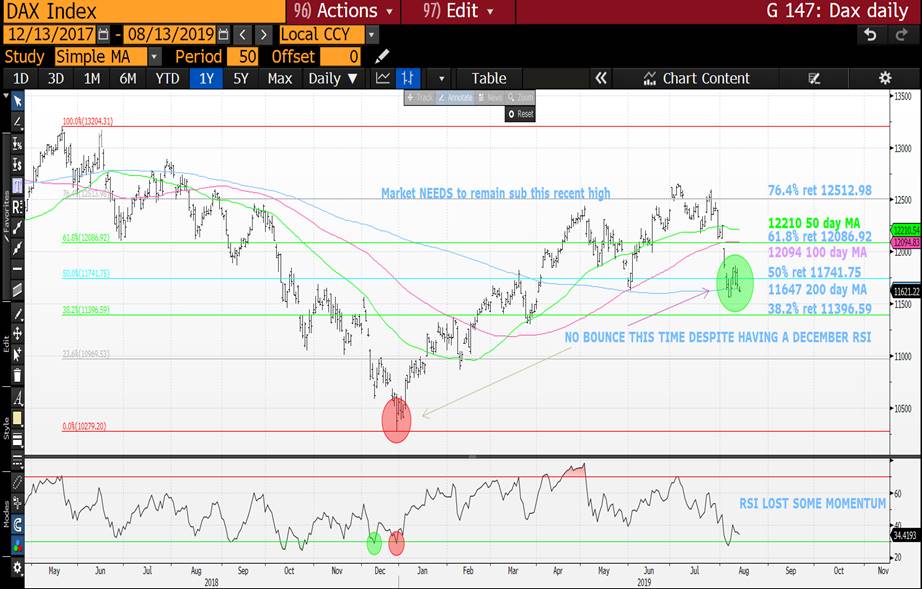
Task: Click the Simple MA study field
Action: (101, 56)
